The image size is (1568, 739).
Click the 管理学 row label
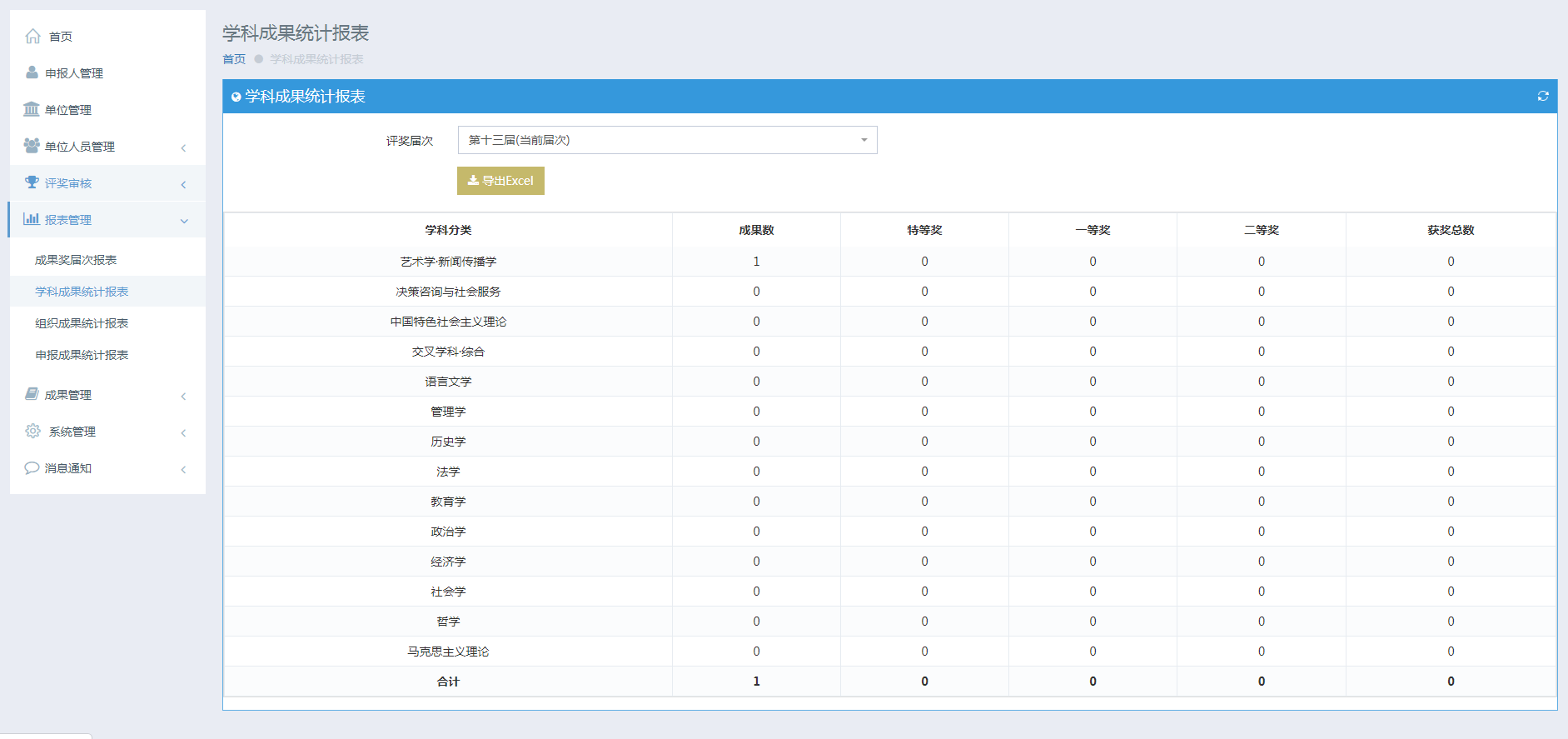coord(448,412)
